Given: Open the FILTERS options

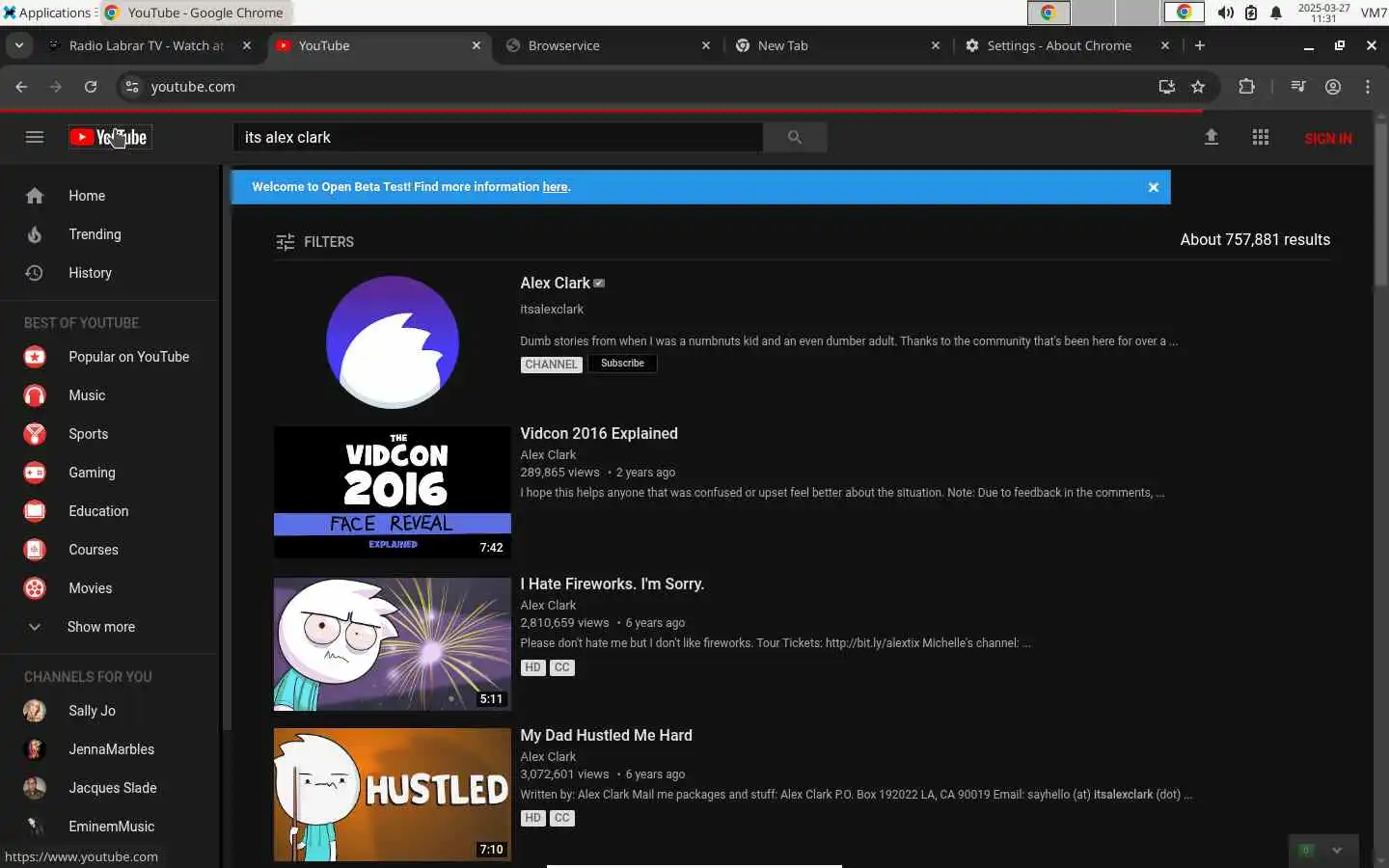Looking at the screenshot, I should coord(314,242).
